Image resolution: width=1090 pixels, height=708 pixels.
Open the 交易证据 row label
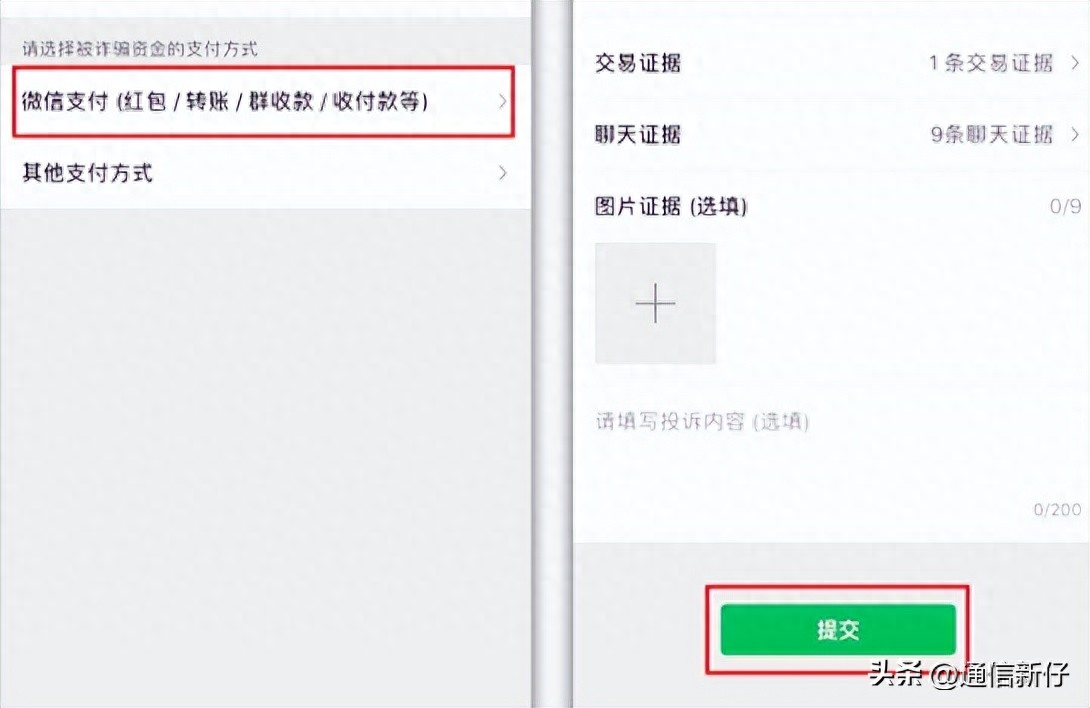637,63
